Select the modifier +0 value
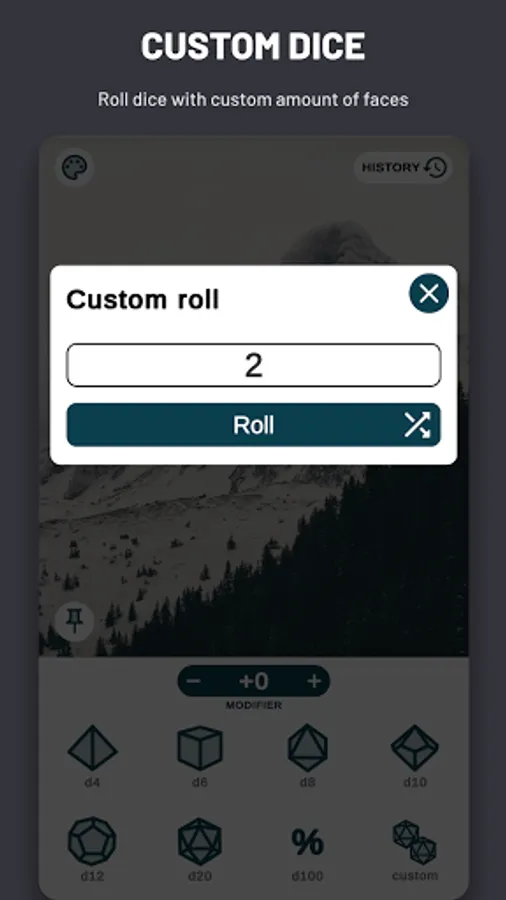506x900 pixels. 254,681
